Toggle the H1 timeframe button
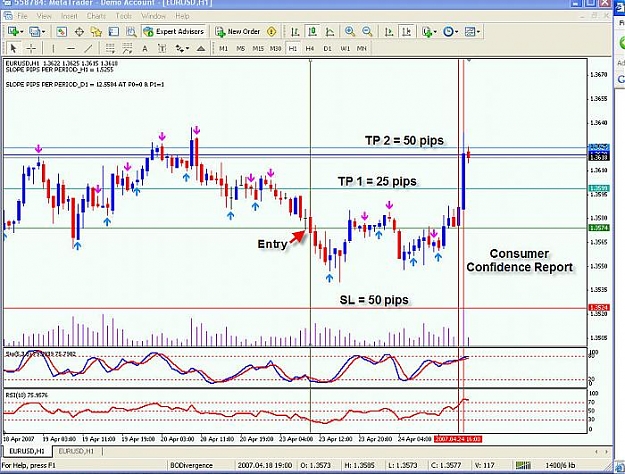The width and height of the screenshot is (625, 474). (x=293, y=49)
